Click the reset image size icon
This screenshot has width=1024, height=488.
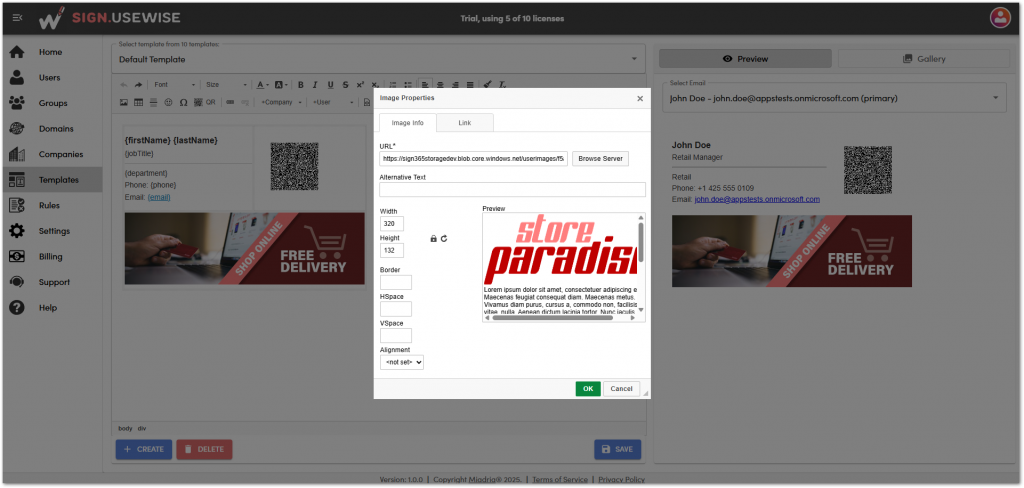pos(443,239)
